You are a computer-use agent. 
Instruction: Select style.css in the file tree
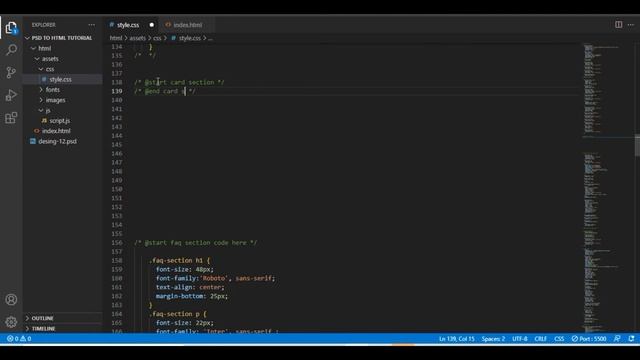60,79
